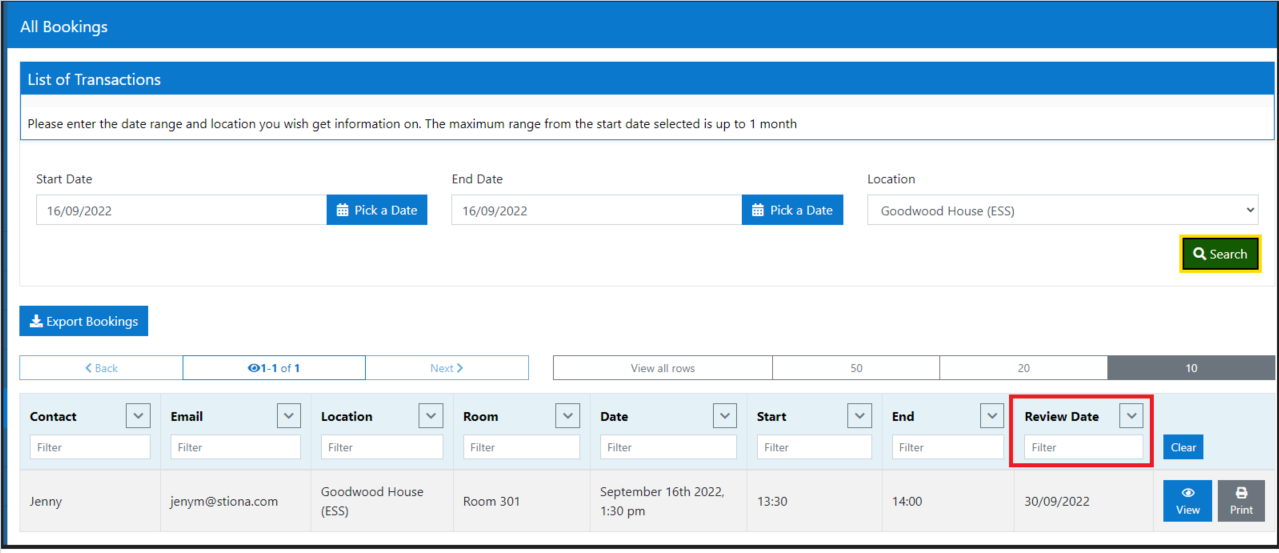Click the Contact filter field
Screen dimensions: 1279x553
click(x=90, y=447)
